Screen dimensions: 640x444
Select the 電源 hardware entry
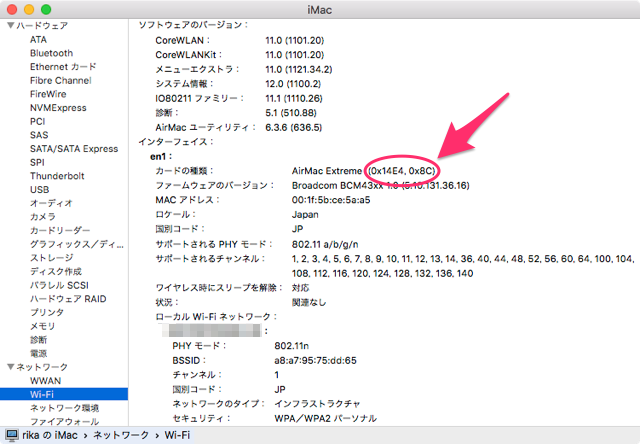[38, 353]
